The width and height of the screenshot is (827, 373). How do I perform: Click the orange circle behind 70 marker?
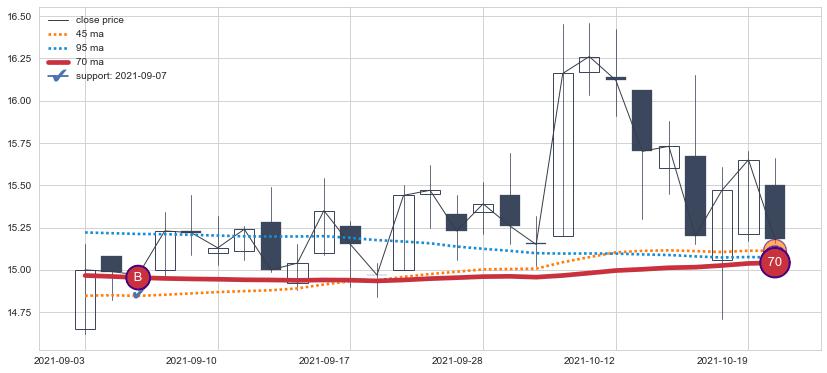tap(775, 248)
